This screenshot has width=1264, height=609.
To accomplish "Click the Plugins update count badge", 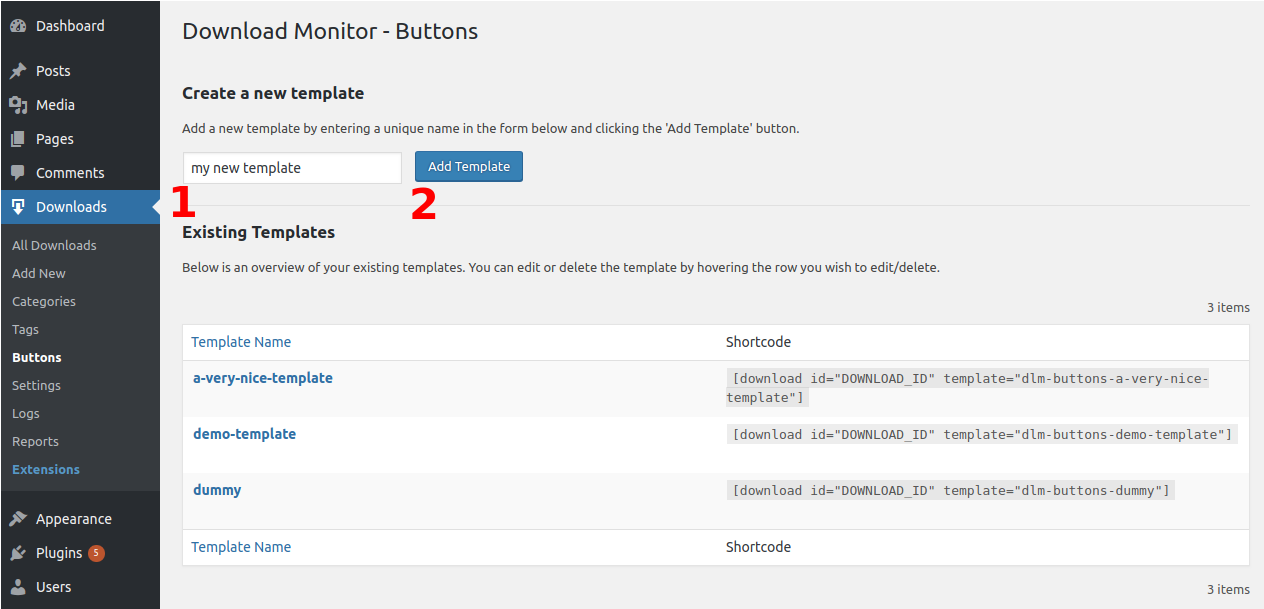I will click(96, 553).
